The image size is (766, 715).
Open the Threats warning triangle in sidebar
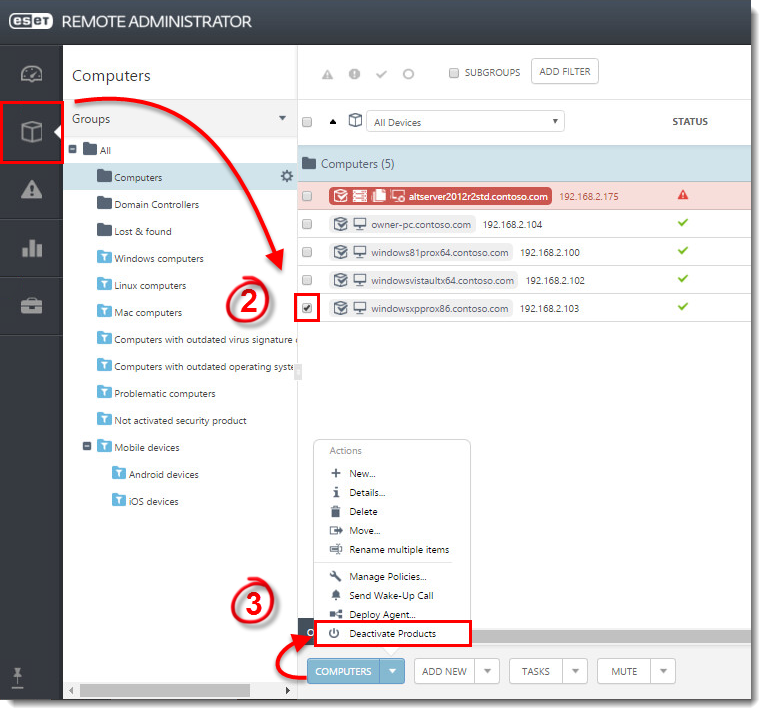[x=31, y=189]
